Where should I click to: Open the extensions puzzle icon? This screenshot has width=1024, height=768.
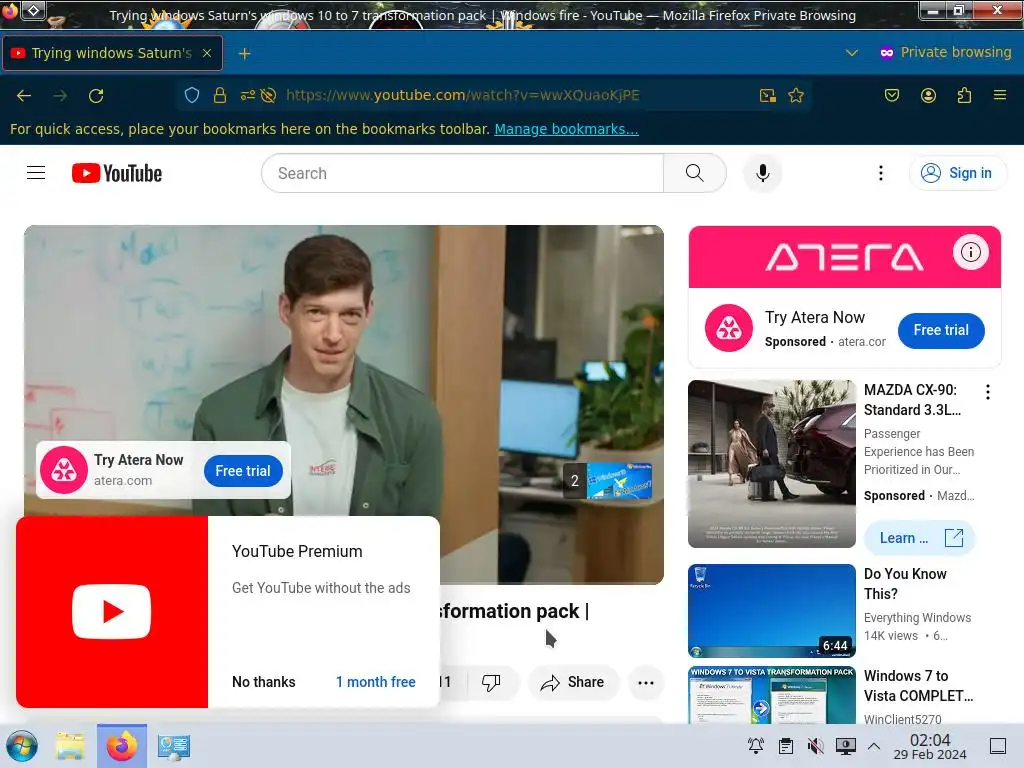tap(964, 95)
